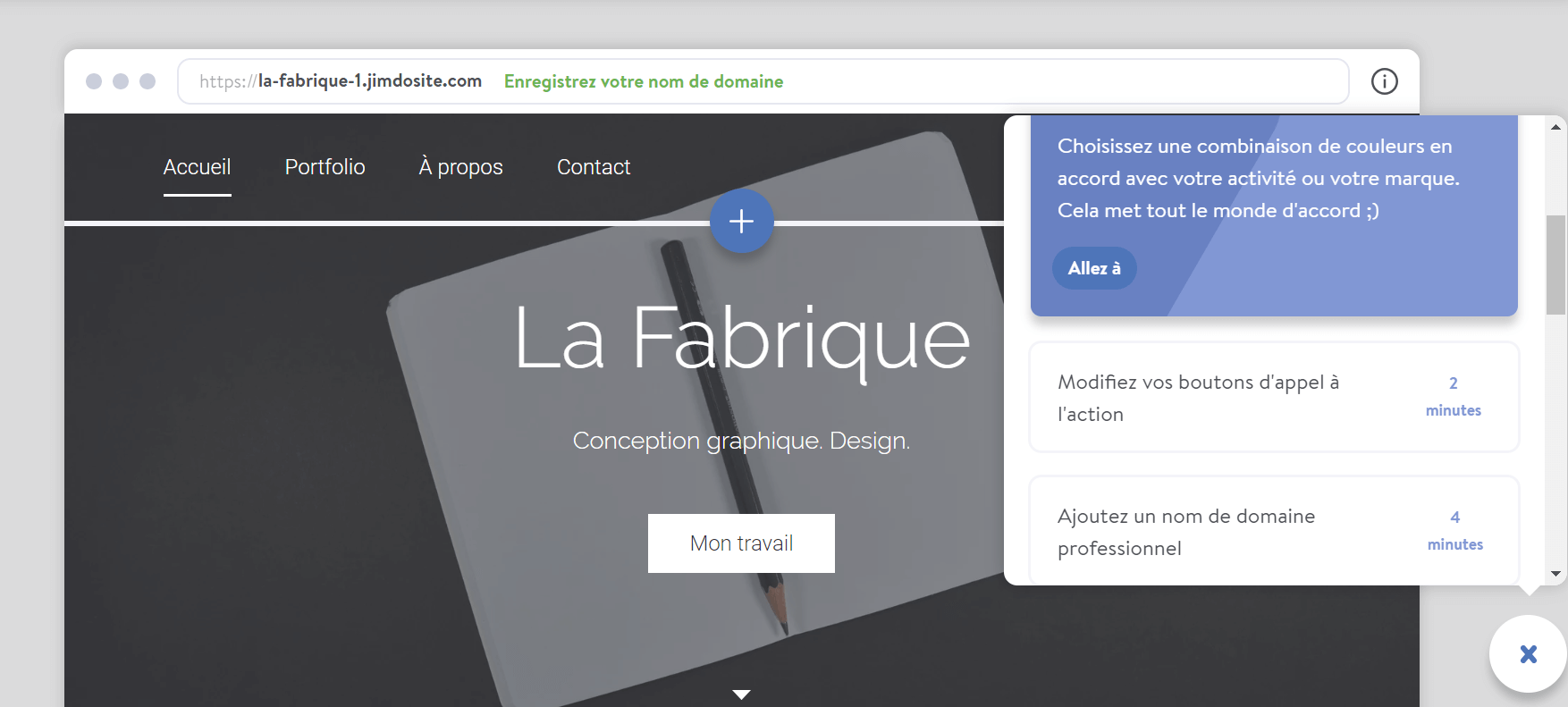Click the info icon beside the address bar
The image size is (1568, 707).
[x=1384, y=81]
